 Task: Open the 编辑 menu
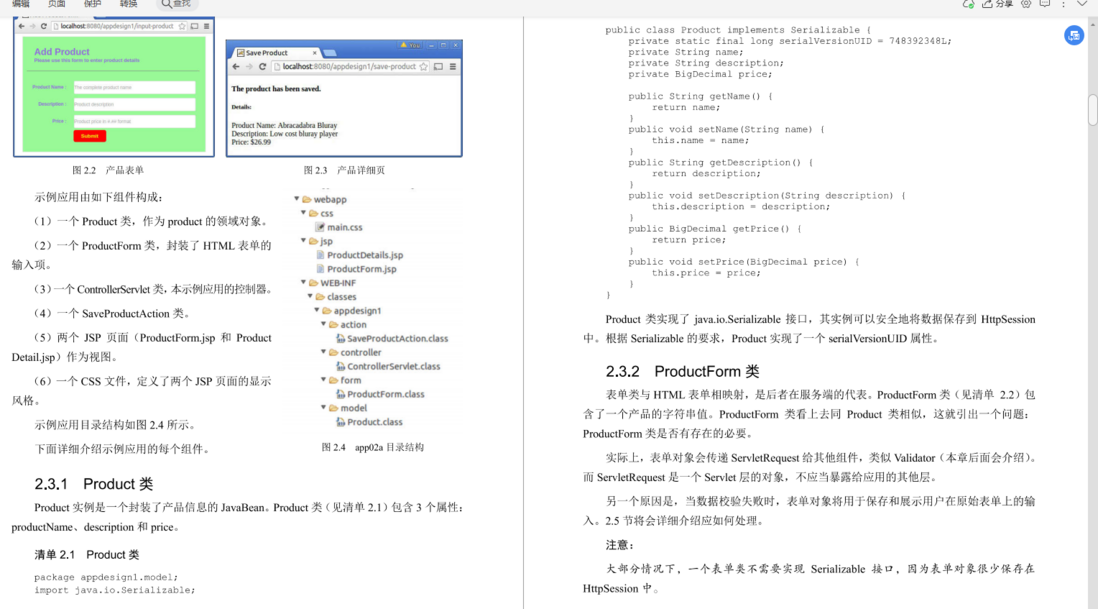[x=21, y=4]
